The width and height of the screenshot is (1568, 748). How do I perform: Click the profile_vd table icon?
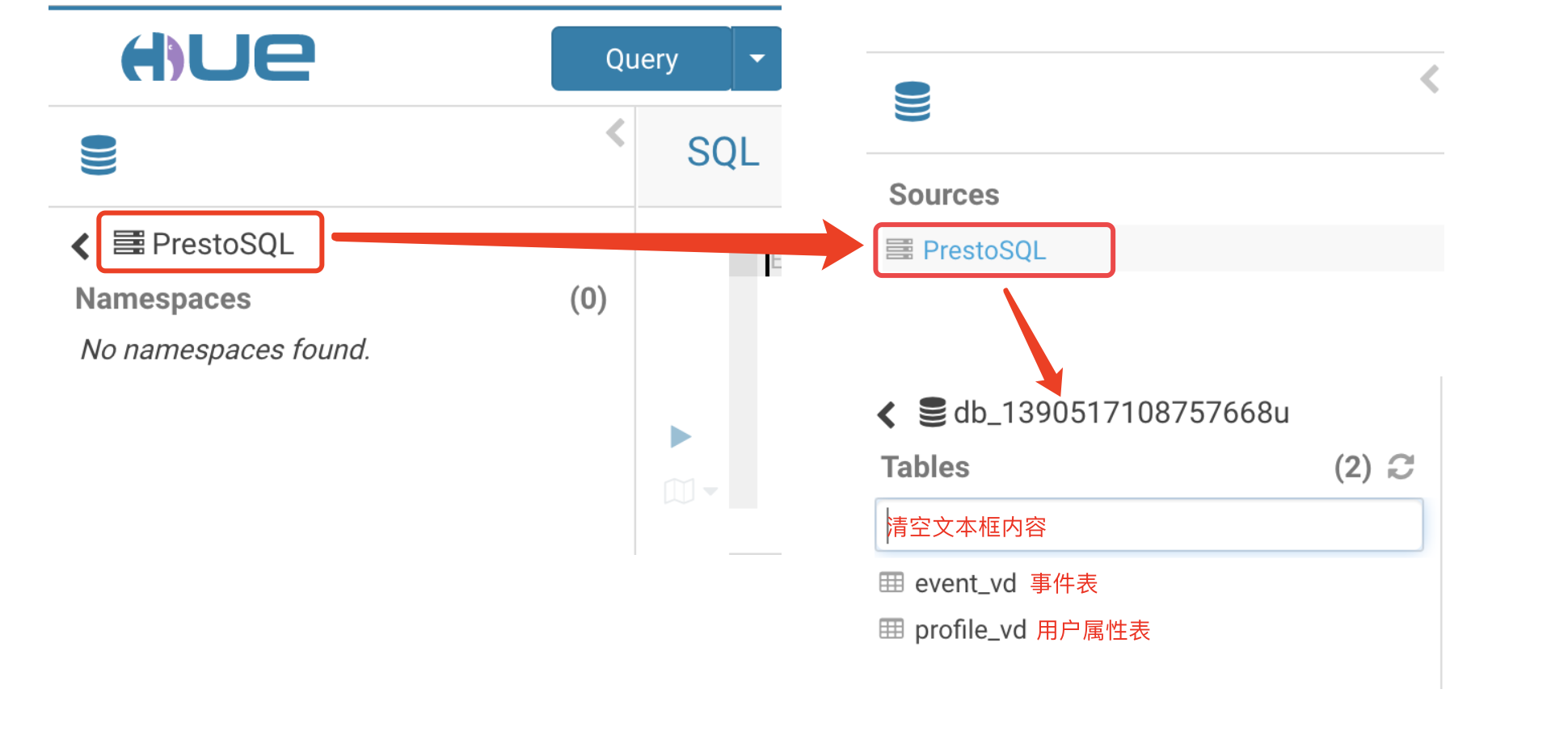click(x=891, y=628)
